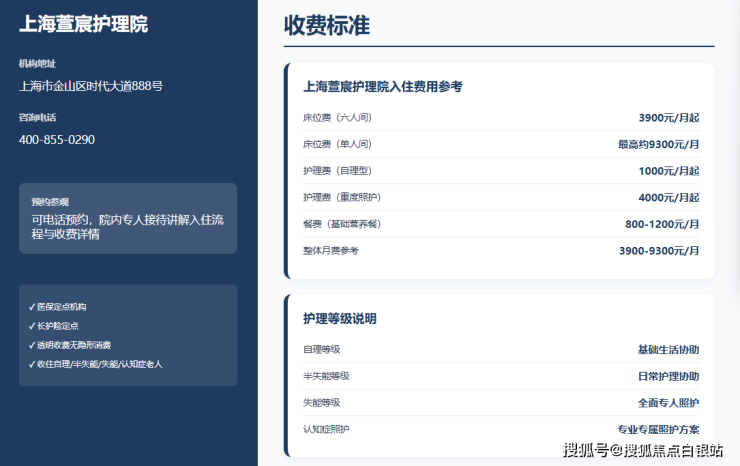Screen dimensions: 740x466
Task: Click the 基础生活协助 value
Action: click(x=668, y=350)
